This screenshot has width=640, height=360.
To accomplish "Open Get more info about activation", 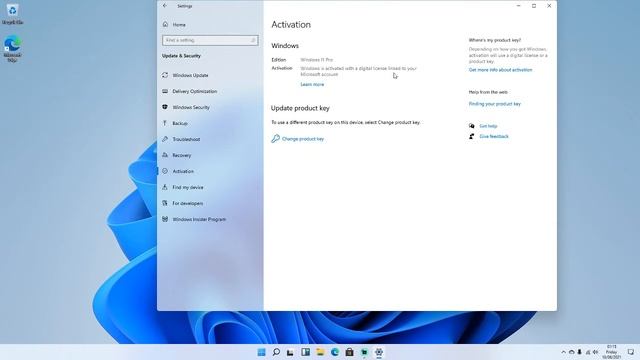I will [500, 70].
